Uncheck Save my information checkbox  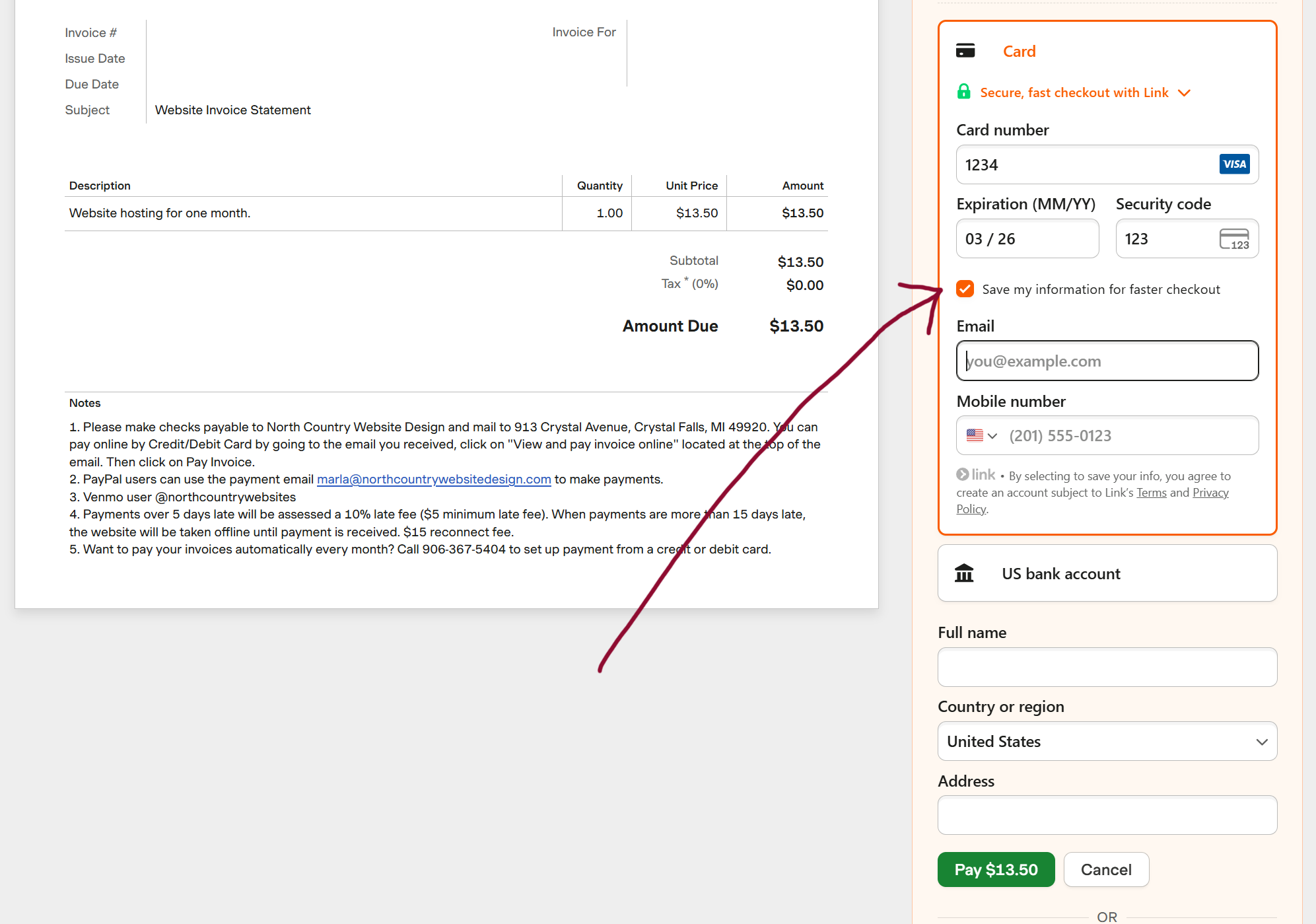coord(965,289)
